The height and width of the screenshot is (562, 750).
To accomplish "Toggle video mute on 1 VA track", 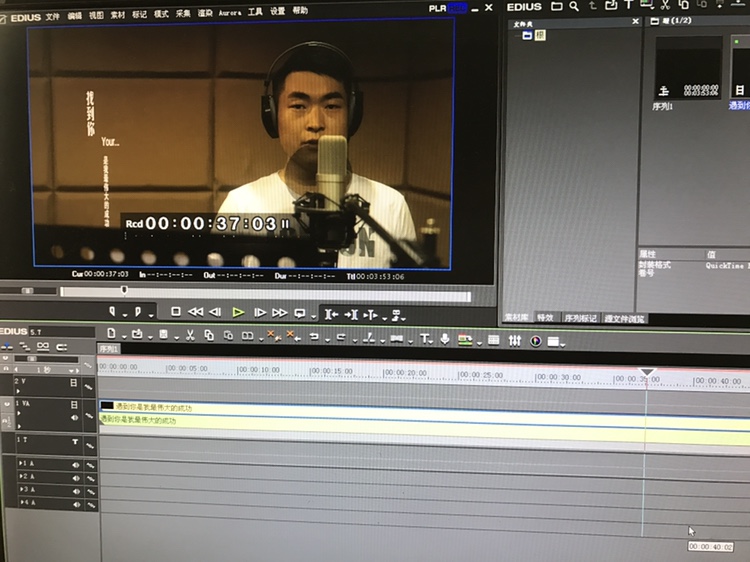I will 74,405.
